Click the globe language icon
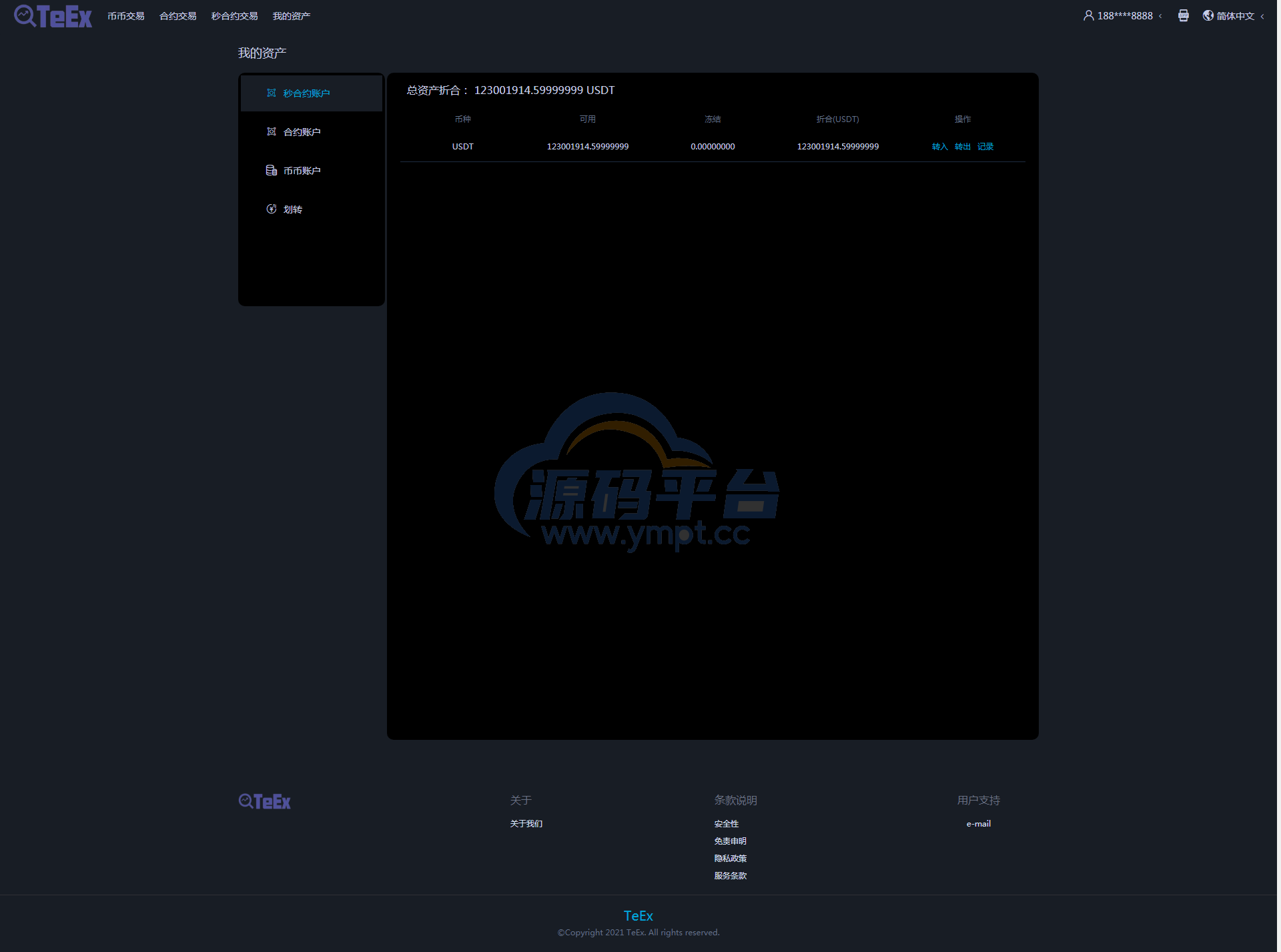The height and width of the screenshot is (952, 1281). point(1208,15)
